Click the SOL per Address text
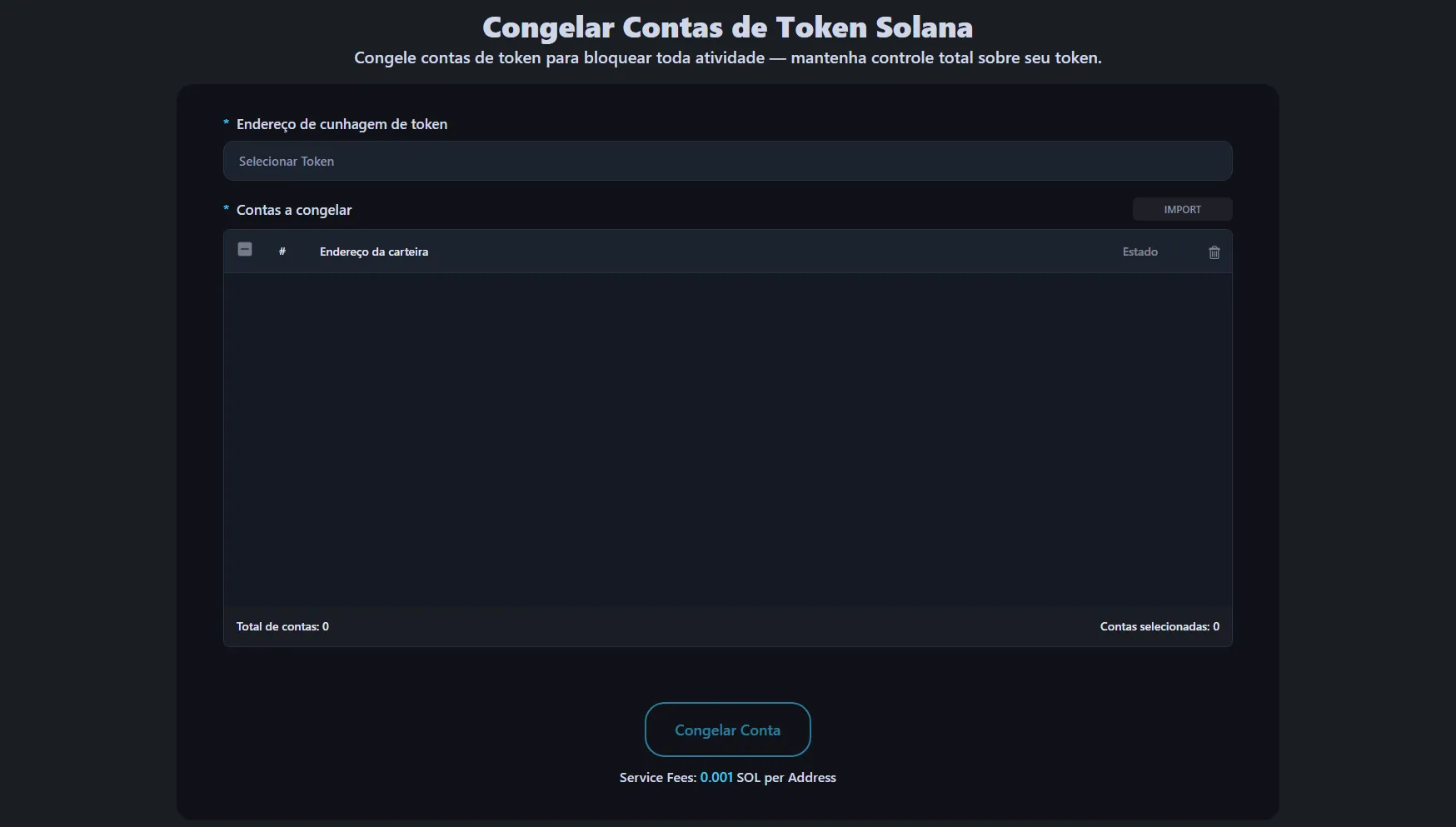Viewport: 1456px width, 827px height. pos(786,777)
